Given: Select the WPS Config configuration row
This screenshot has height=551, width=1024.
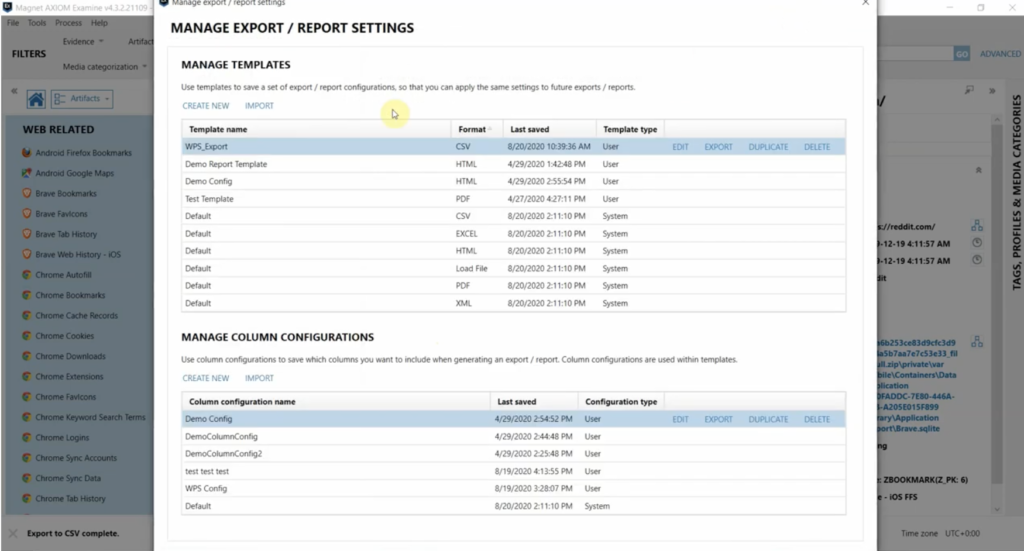Looking at the screenshot, I should click(x=513, y=488).
